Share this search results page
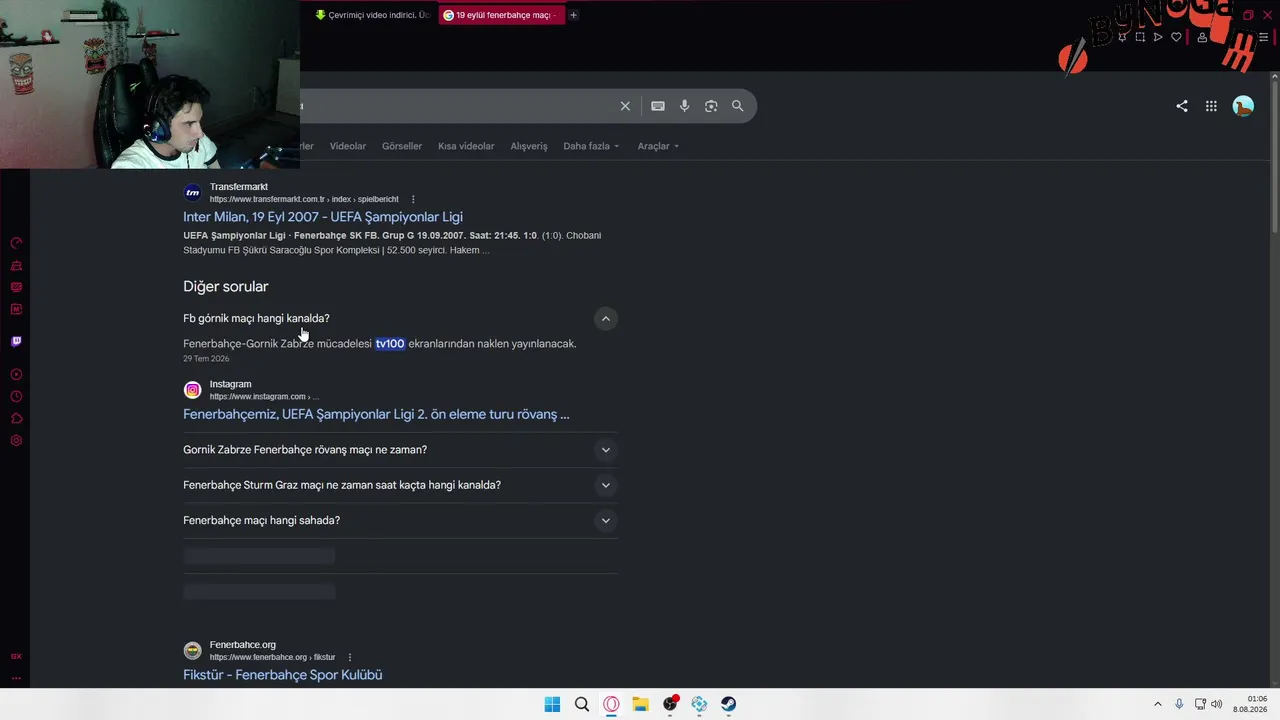 tap(1182, 106)
